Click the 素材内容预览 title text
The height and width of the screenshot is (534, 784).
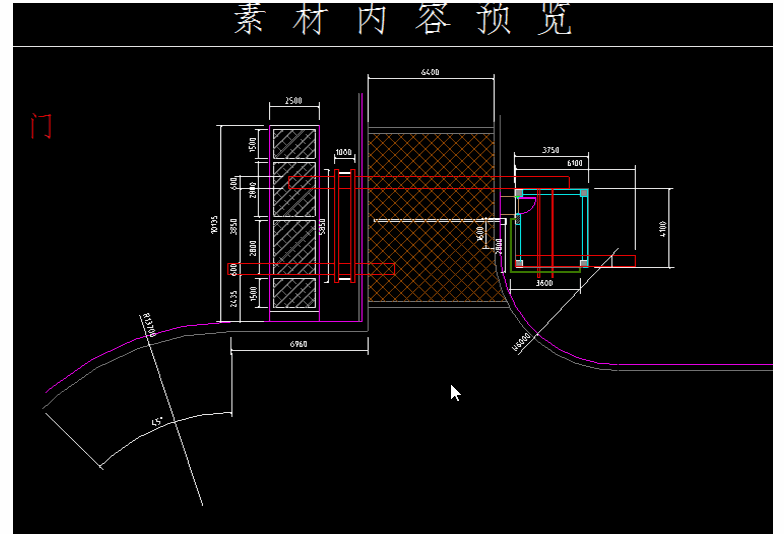(x=403, y=21)
